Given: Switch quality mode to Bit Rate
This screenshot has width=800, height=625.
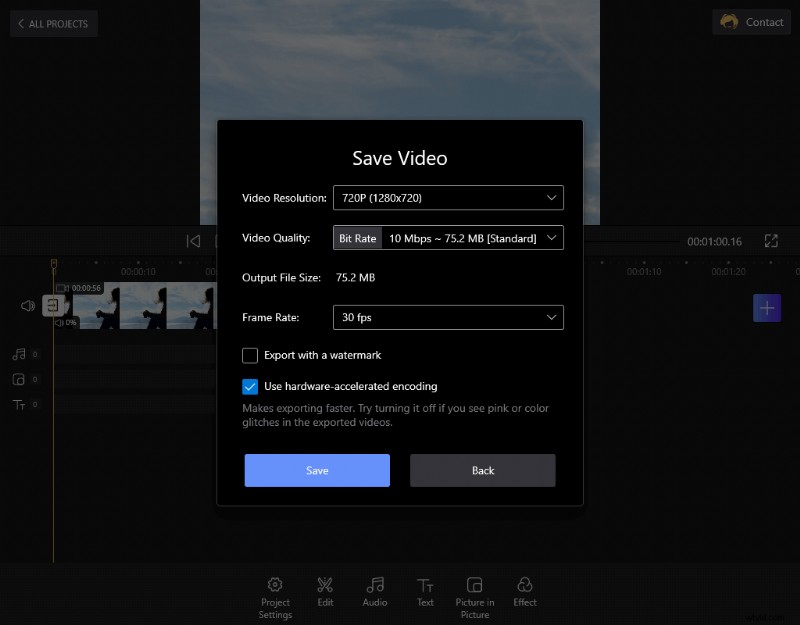Looking at the screenshot, I should click(357, 238).
